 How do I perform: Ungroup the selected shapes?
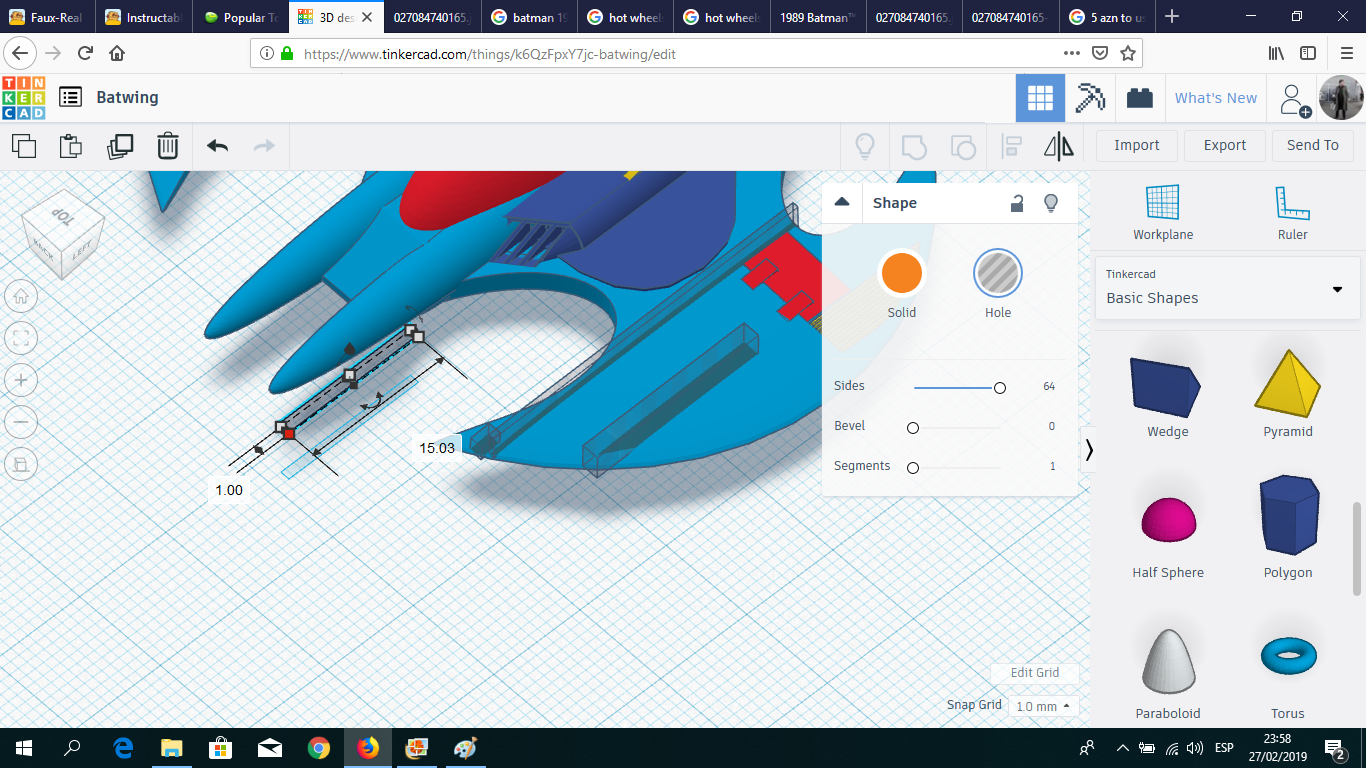[x=962, y=146]
